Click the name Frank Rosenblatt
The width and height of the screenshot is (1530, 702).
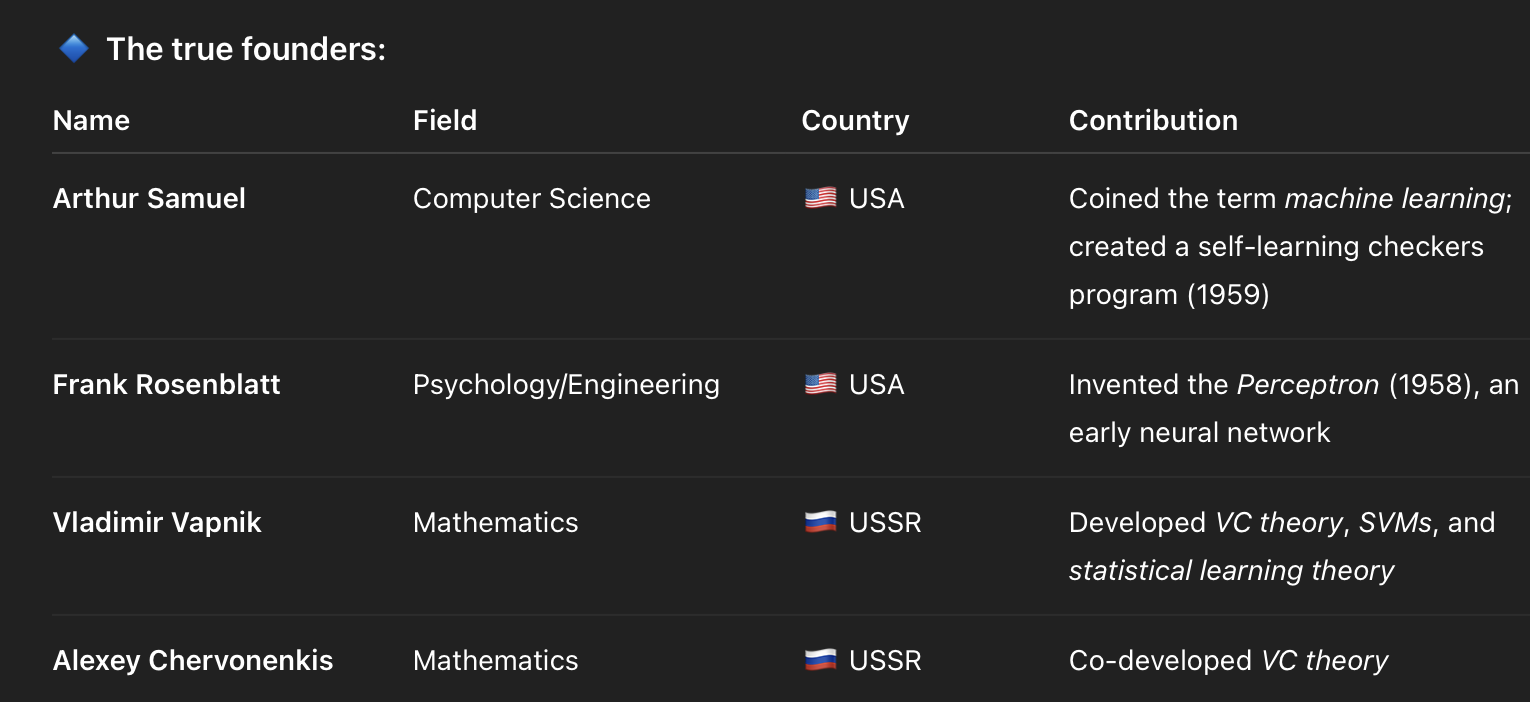[x=166, y=384]
